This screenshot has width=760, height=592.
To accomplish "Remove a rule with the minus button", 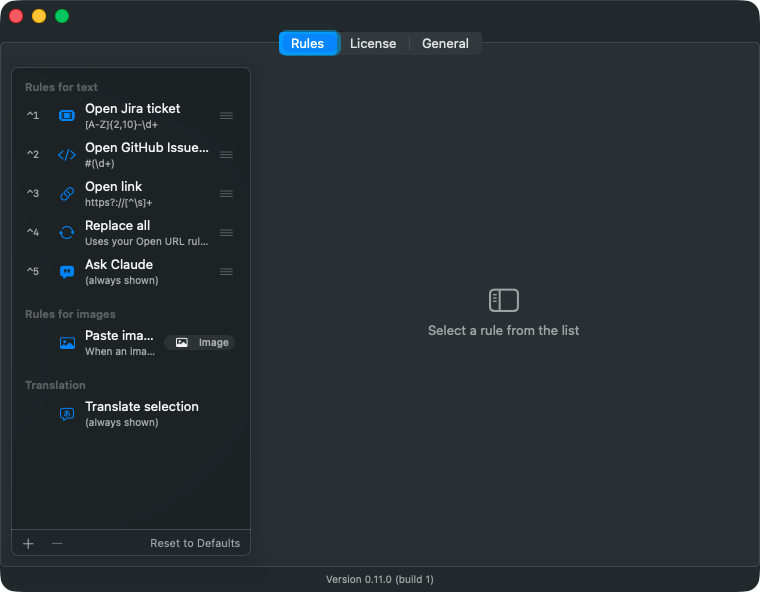I will coord(57,544).
